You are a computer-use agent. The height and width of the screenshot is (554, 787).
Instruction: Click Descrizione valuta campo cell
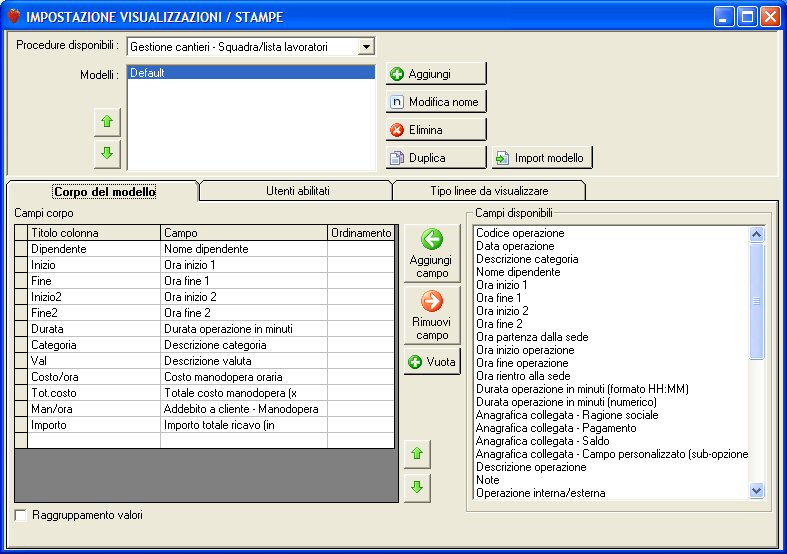[x=244, y=361]
